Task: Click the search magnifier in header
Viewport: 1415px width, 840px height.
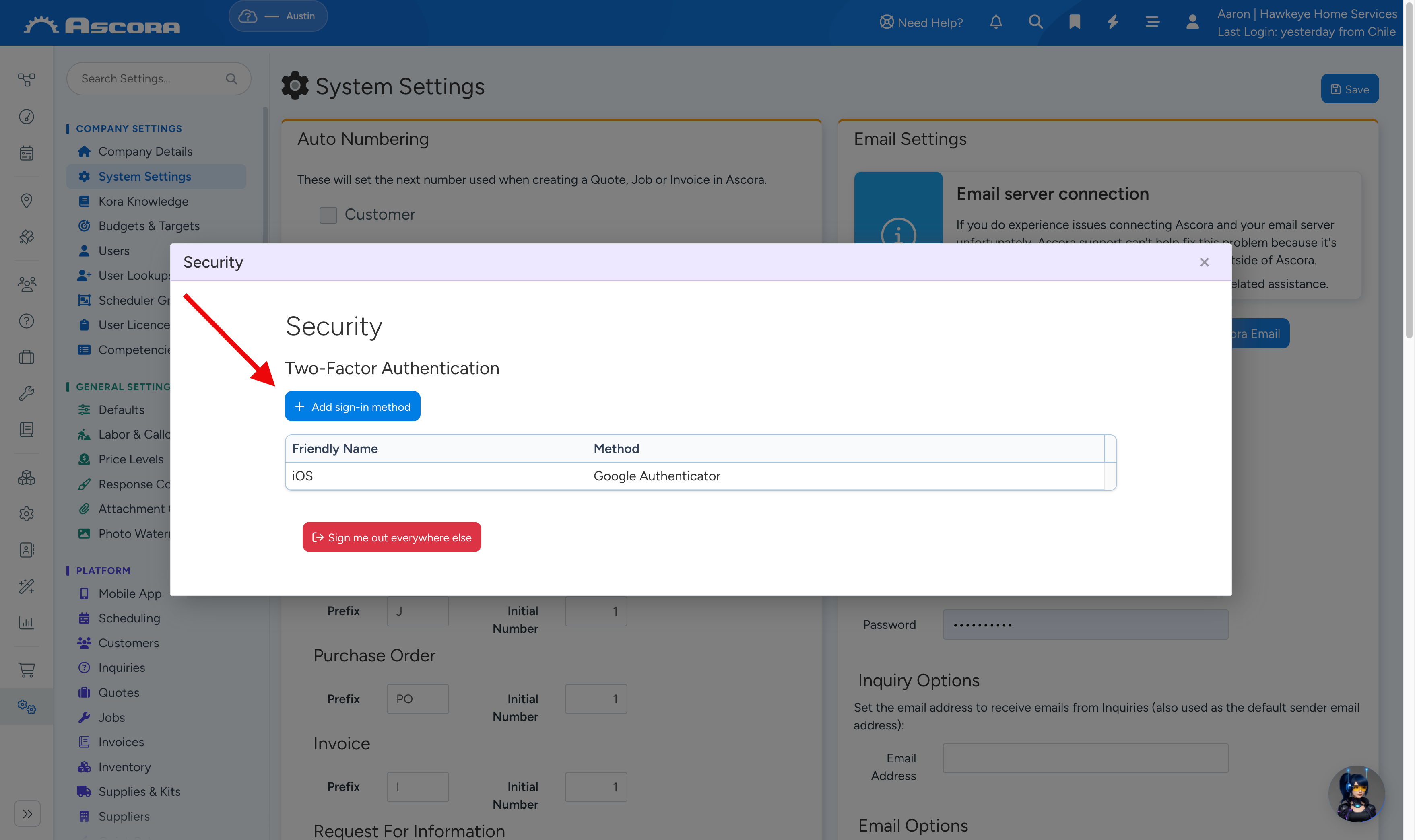Action: click(x=1035, y=22)
